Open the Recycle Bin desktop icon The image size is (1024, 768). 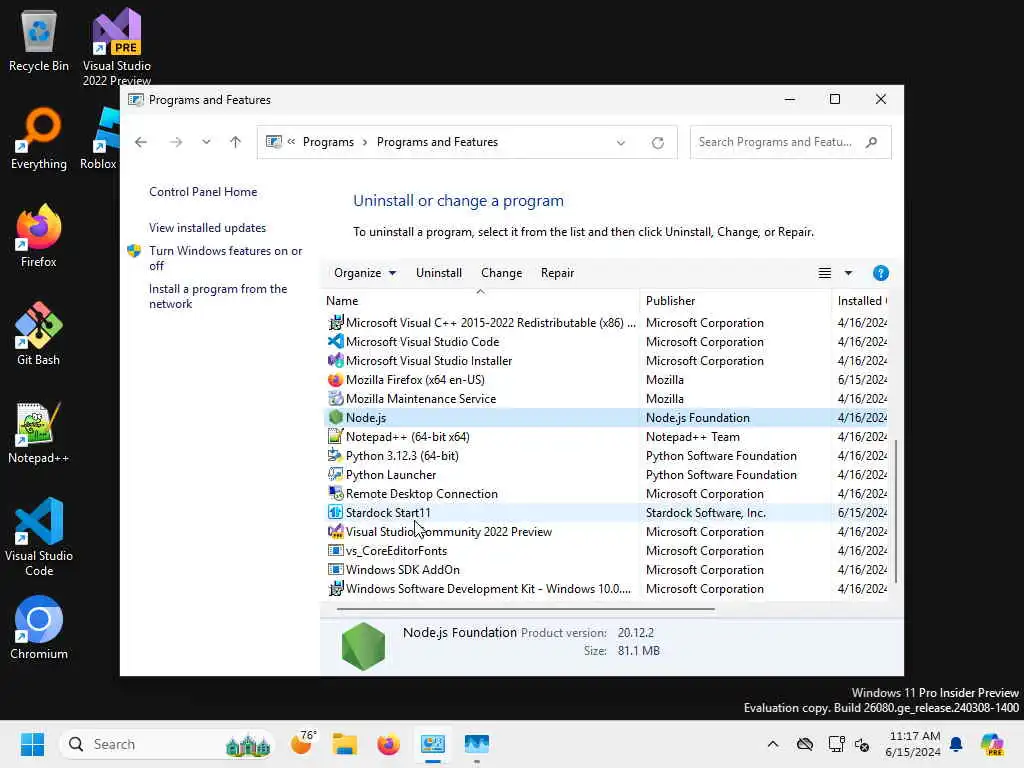click(x=39, y=40)
